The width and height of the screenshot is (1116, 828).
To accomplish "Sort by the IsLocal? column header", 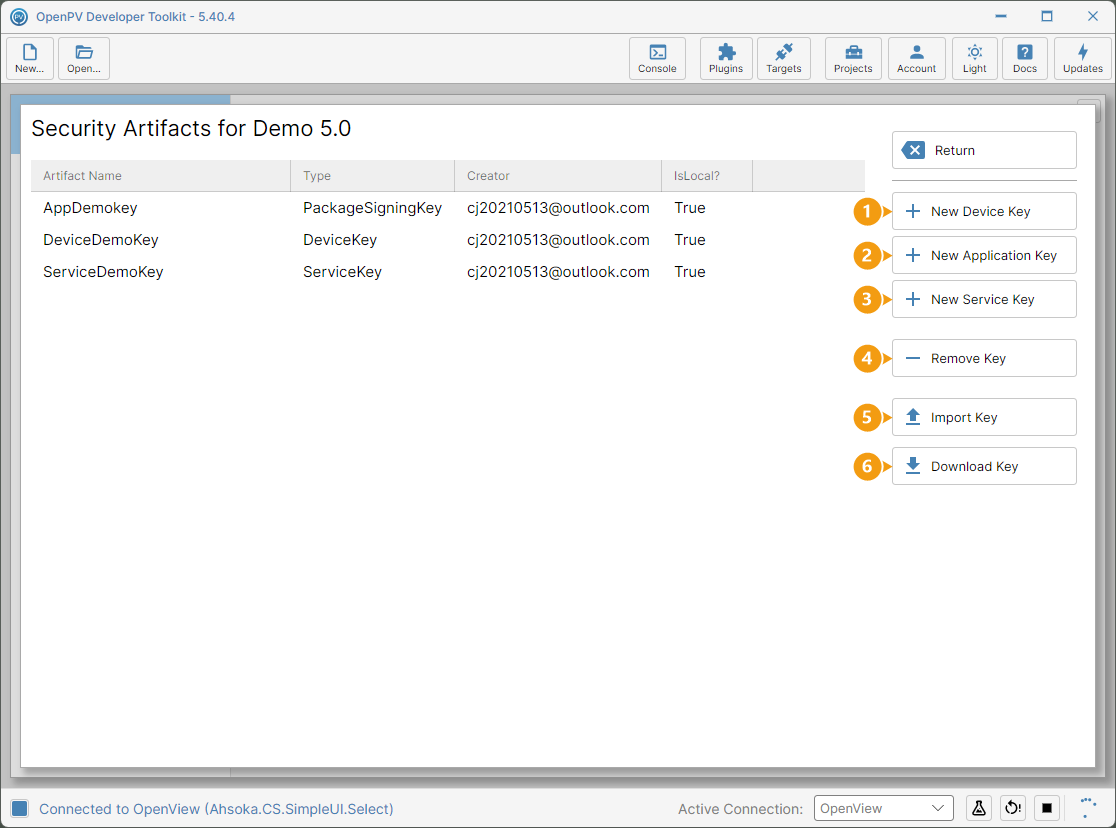I will tap(707, 176).
